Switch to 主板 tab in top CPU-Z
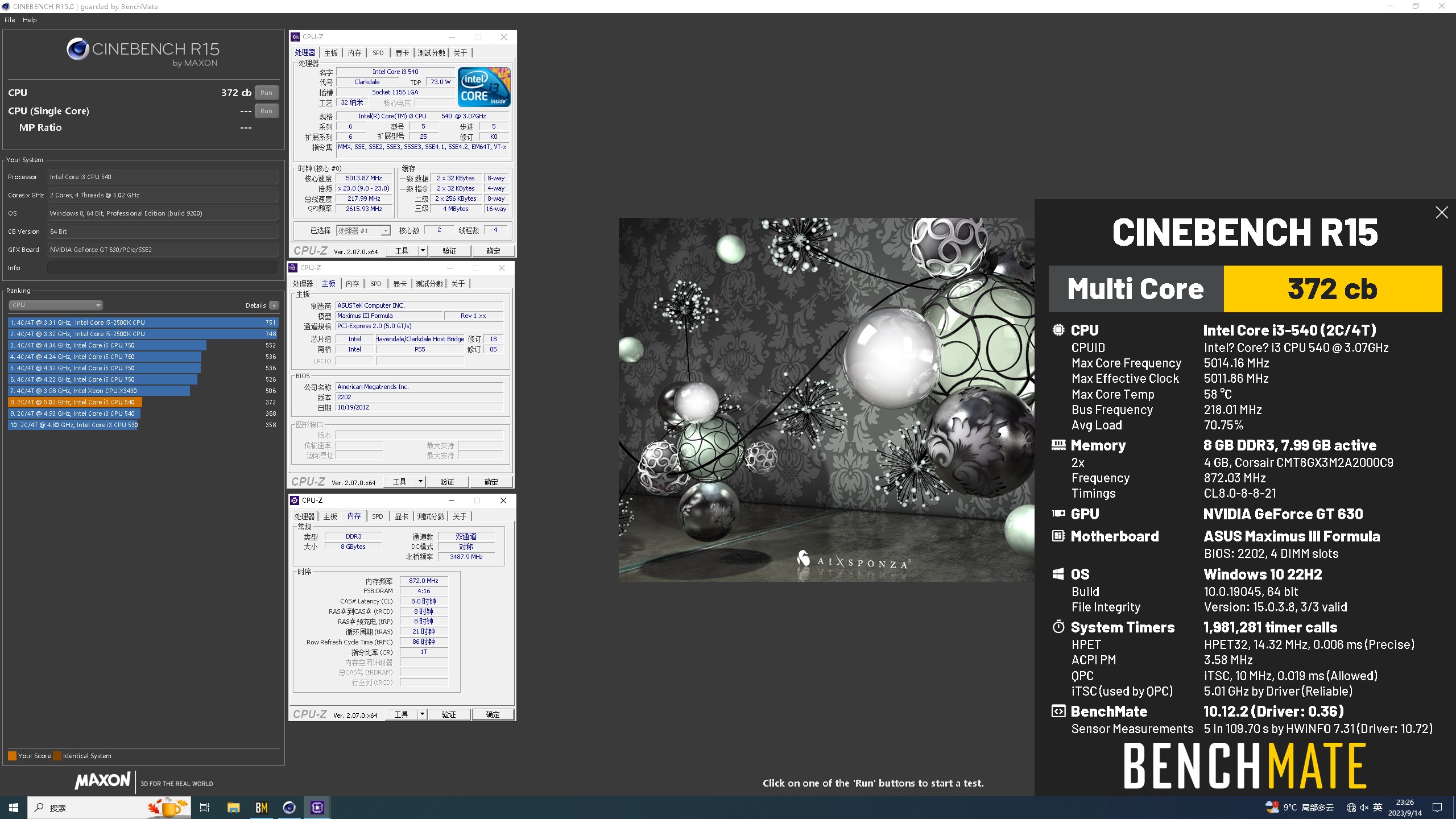The width and height of the screenshot is (1456, 819). point(330,53)
